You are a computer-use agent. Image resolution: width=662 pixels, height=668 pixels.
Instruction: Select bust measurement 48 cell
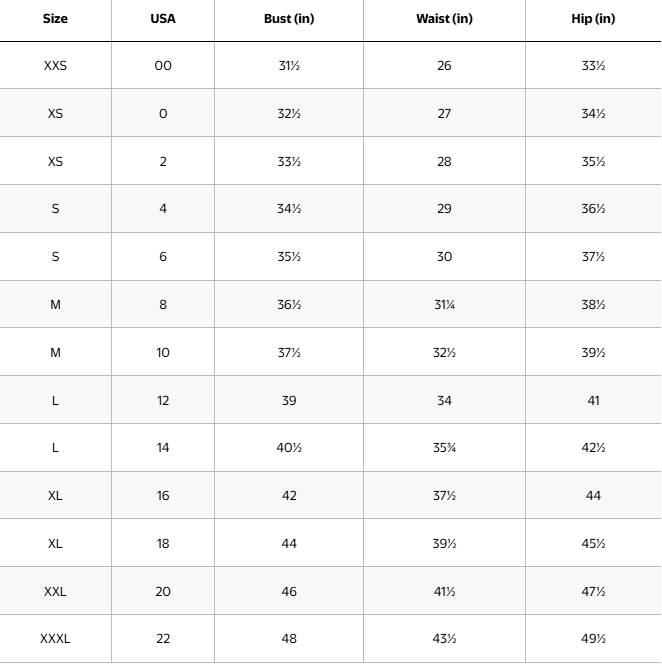coord(289,639)
